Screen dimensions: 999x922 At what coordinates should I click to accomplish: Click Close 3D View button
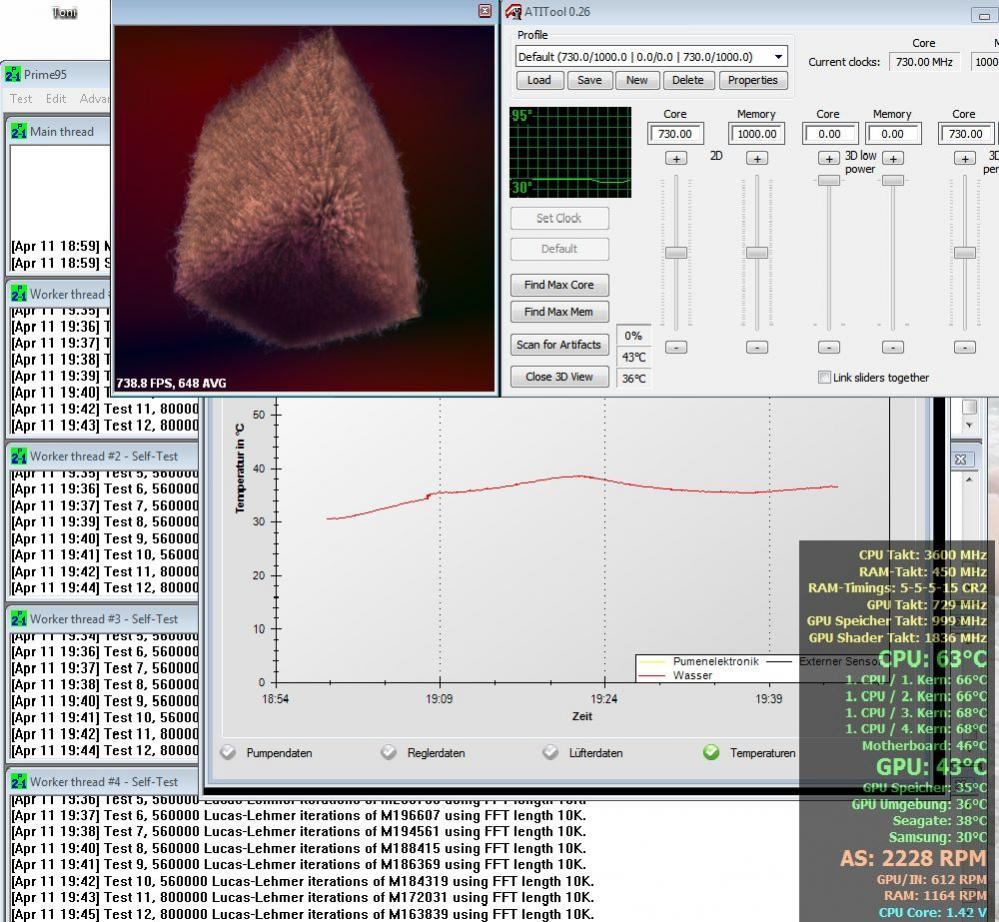point(559,377)
